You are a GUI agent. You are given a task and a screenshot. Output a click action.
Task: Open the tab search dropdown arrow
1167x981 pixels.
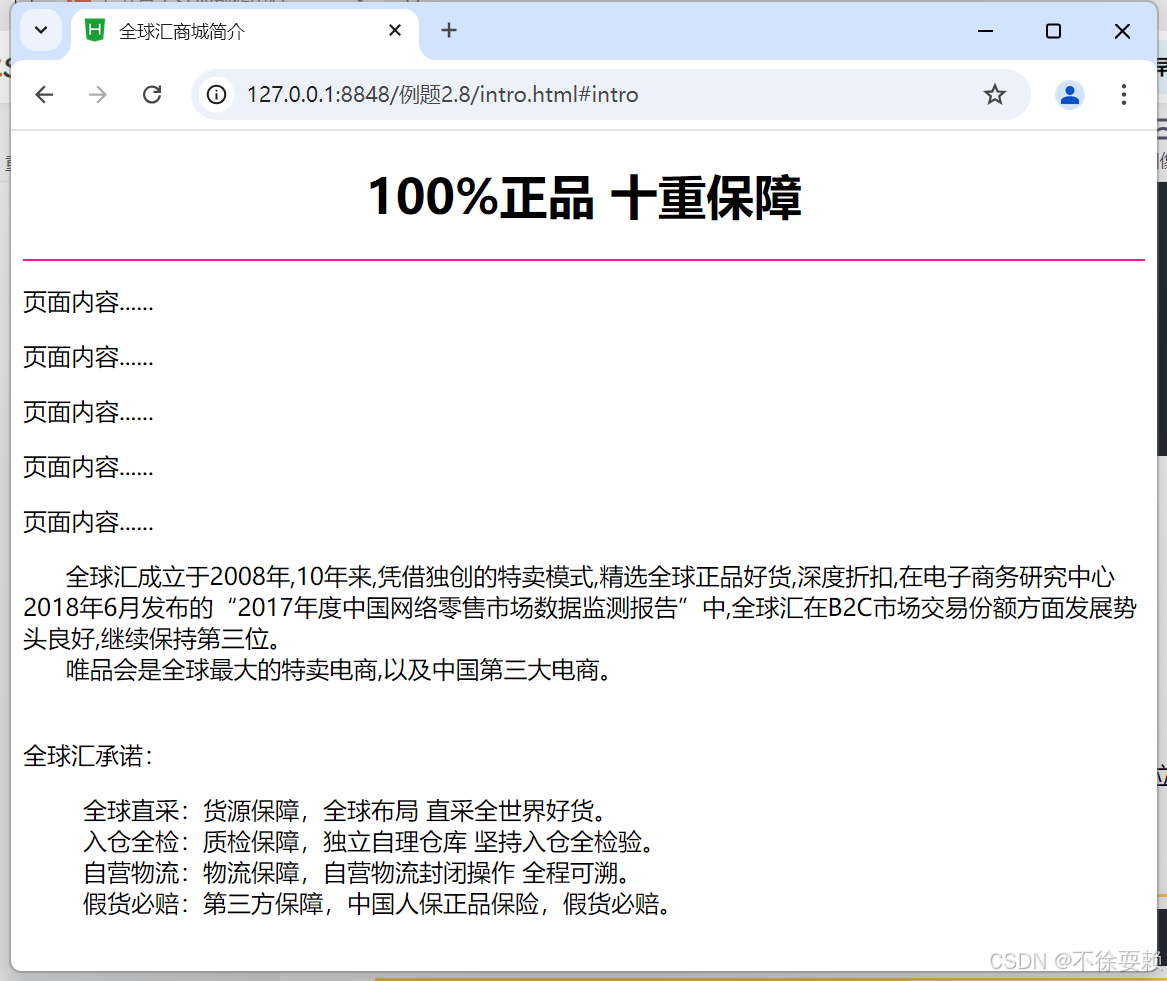click(x=41, y=31)
